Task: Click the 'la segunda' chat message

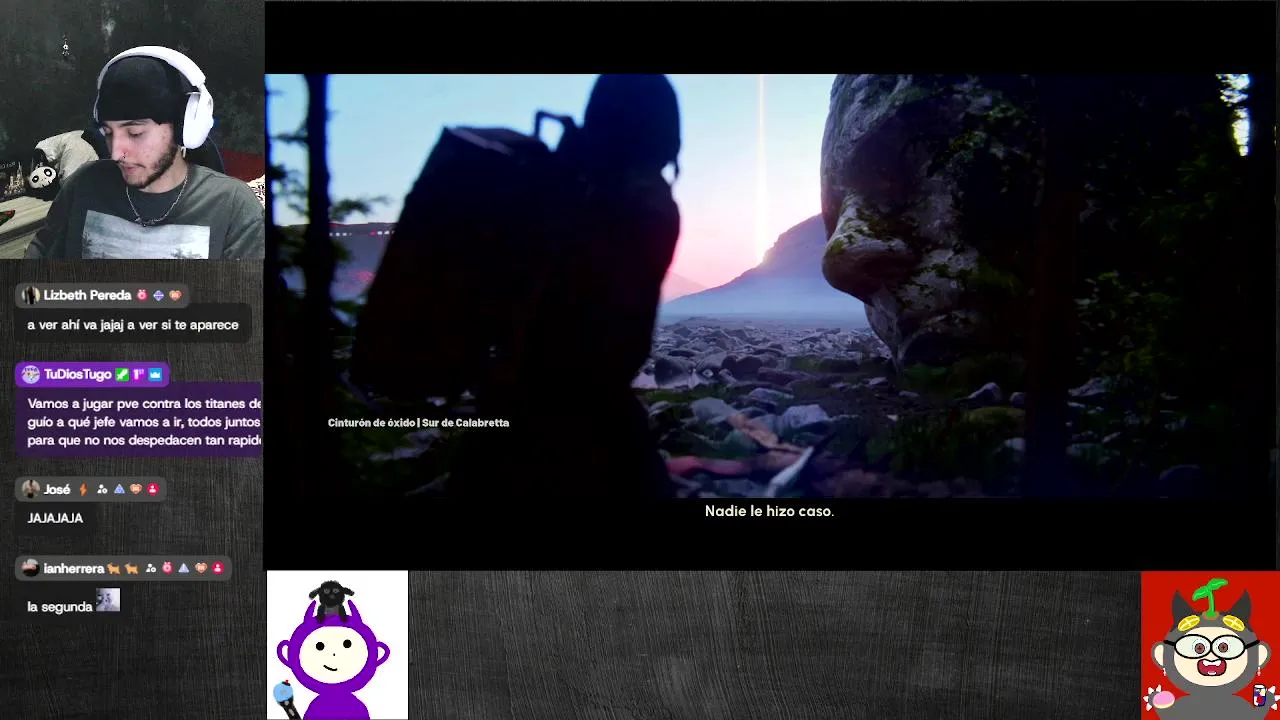Action: tap(60, 607)
